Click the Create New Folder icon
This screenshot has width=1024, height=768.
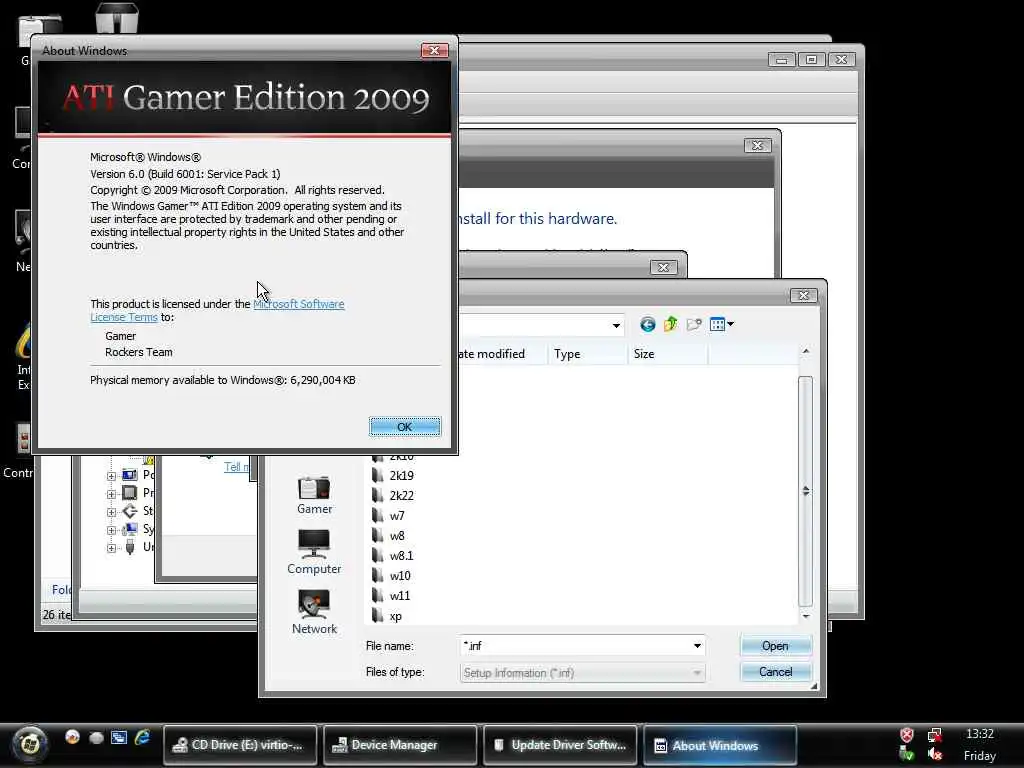pyautogui.click(x=694, y=325)
